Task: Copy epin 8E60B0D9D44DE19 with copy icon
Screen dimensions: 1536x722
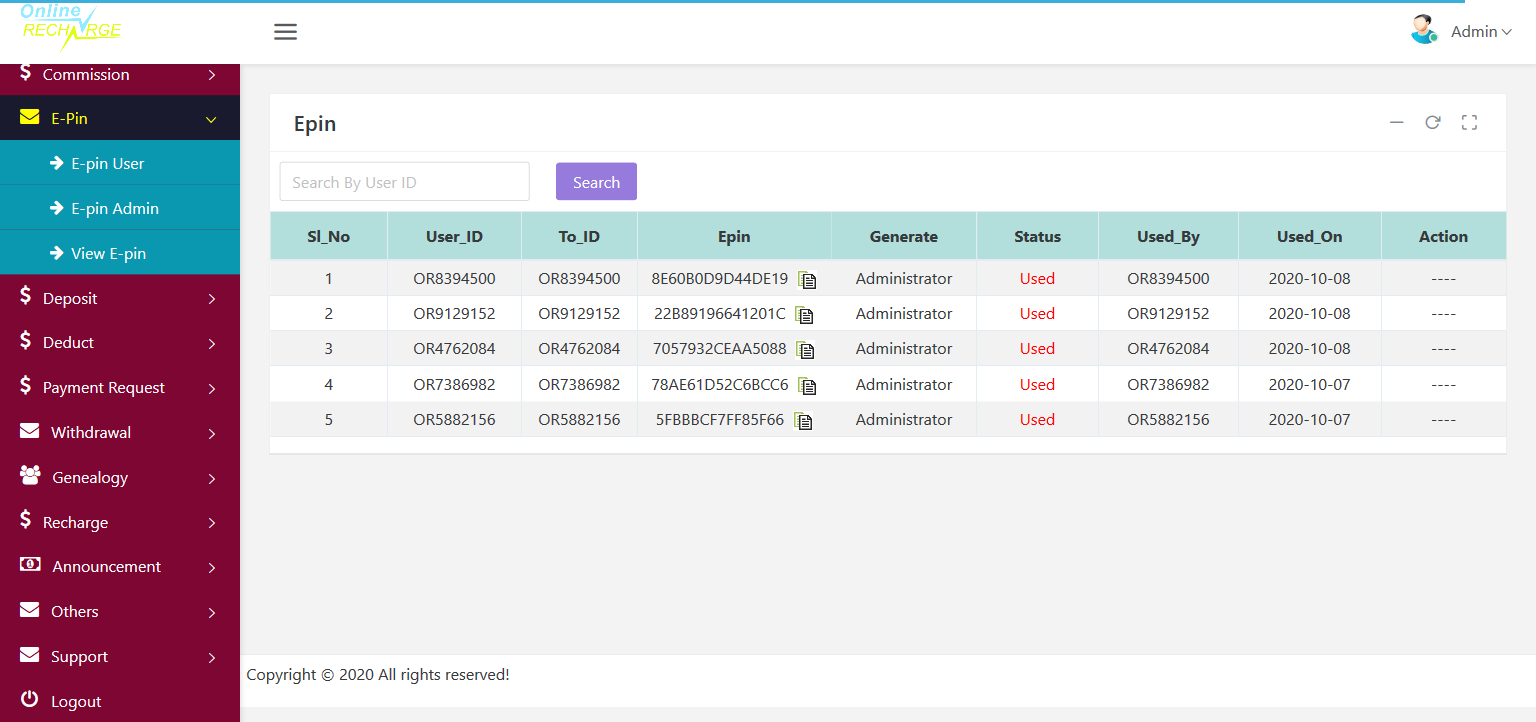Action: pyautogui.click(x=807, y=280)
